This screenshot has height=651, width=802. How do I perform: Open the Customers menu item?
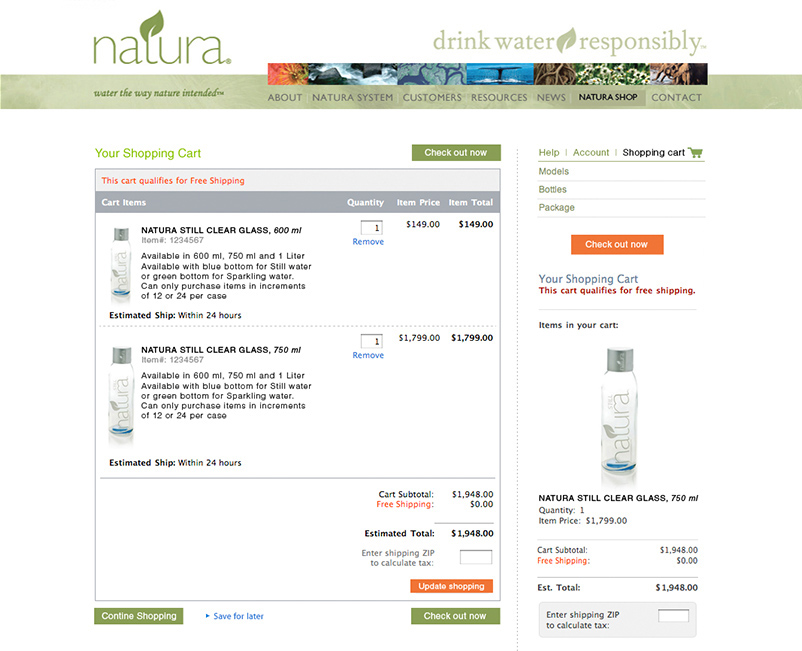[432, 98]
